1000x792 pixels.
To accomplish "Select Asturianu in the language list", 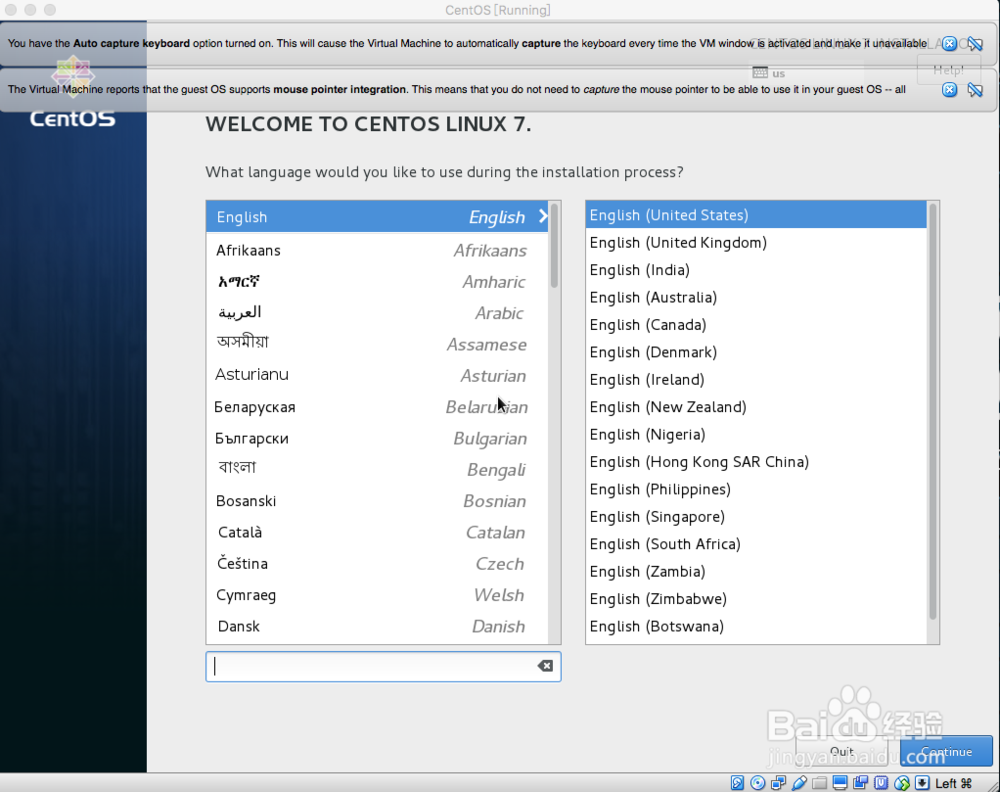I will point(377,375).
